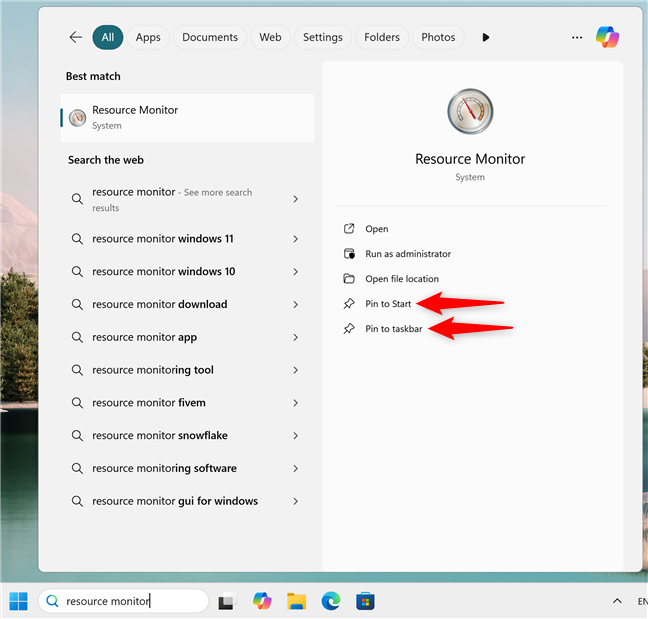This screenshot has height=619, width=648.
Task: Open Resource Monitor best match result
Action: tap(187, 118)
